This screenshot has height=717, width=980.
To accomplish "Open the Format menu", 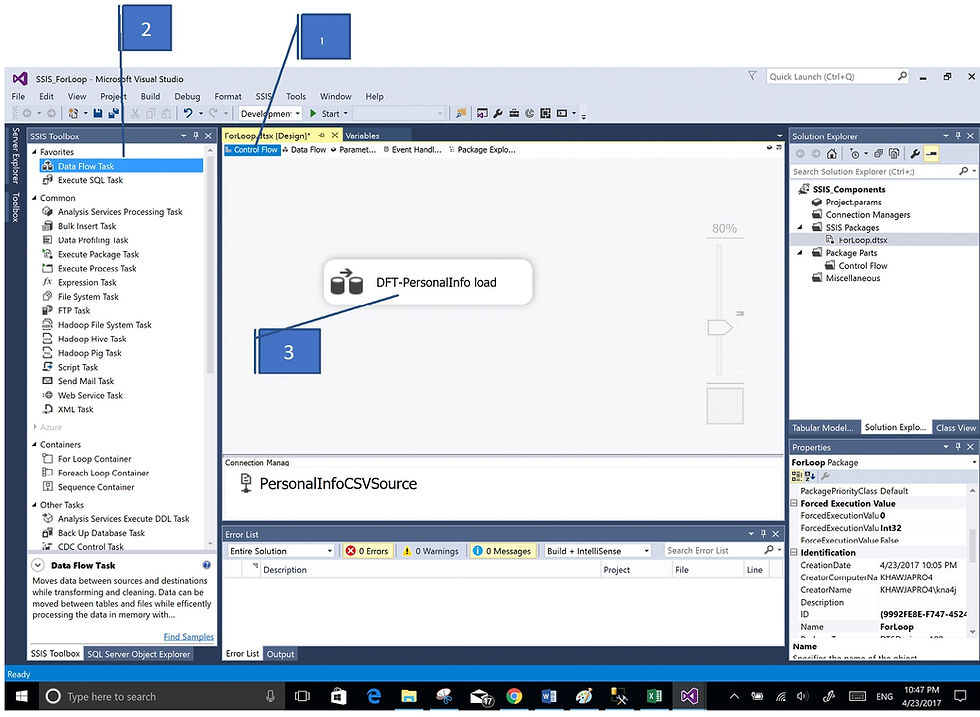I will (228, 96).
